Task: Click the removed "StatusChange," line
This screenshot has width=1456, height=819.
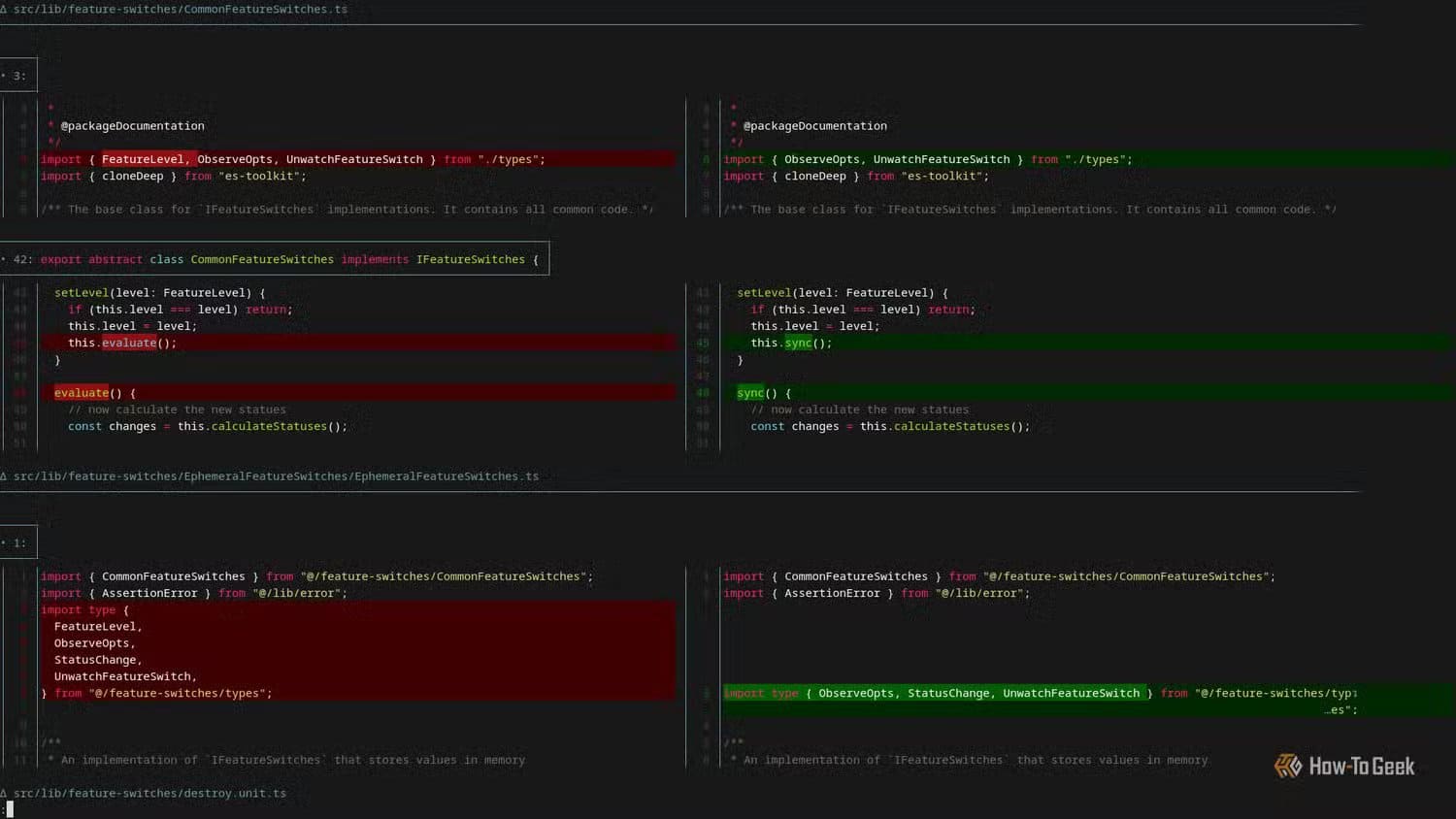Action: coord(357,660)
